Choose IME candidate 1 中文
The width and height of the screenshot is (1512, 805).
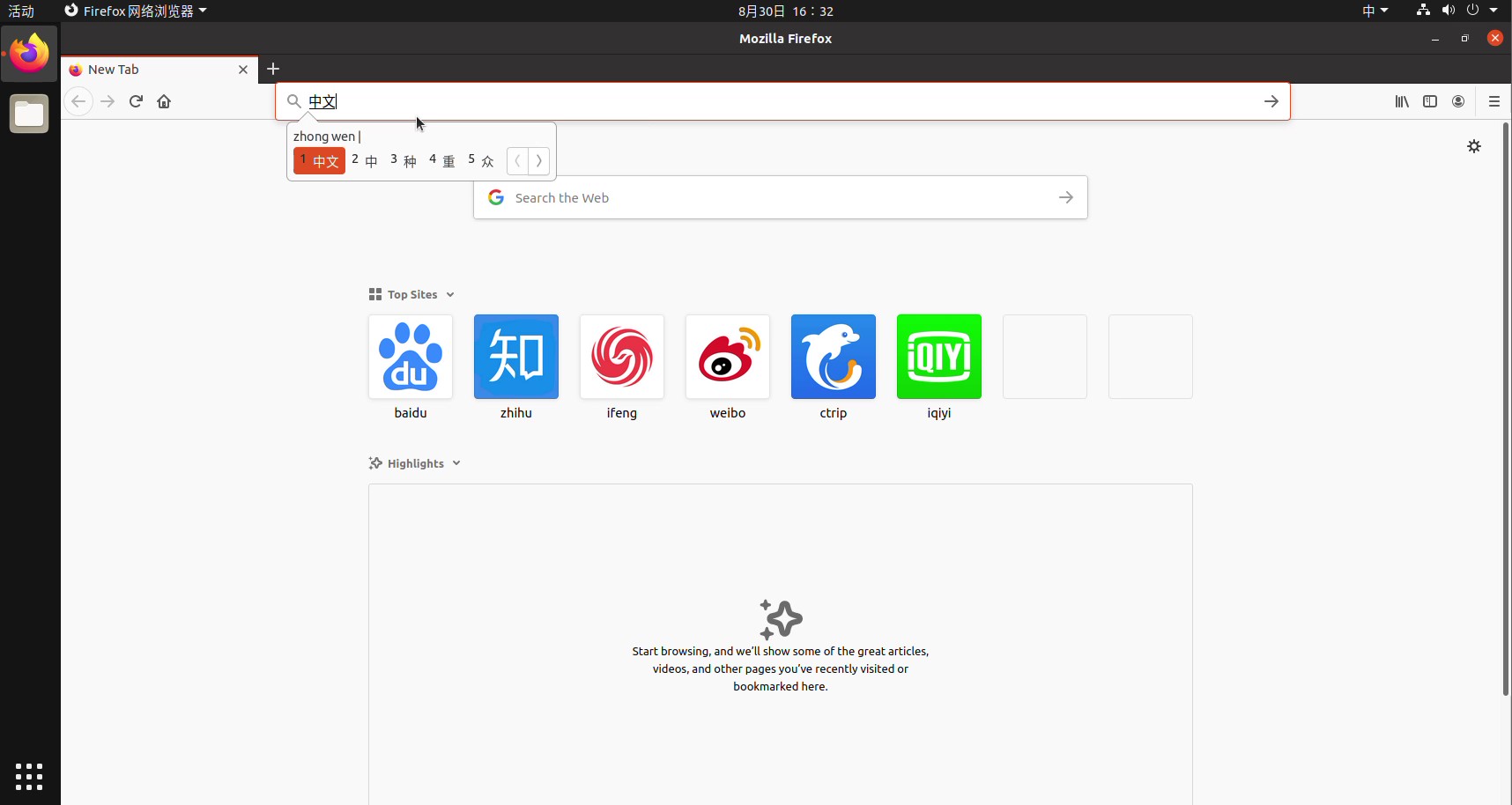[319, 161]
